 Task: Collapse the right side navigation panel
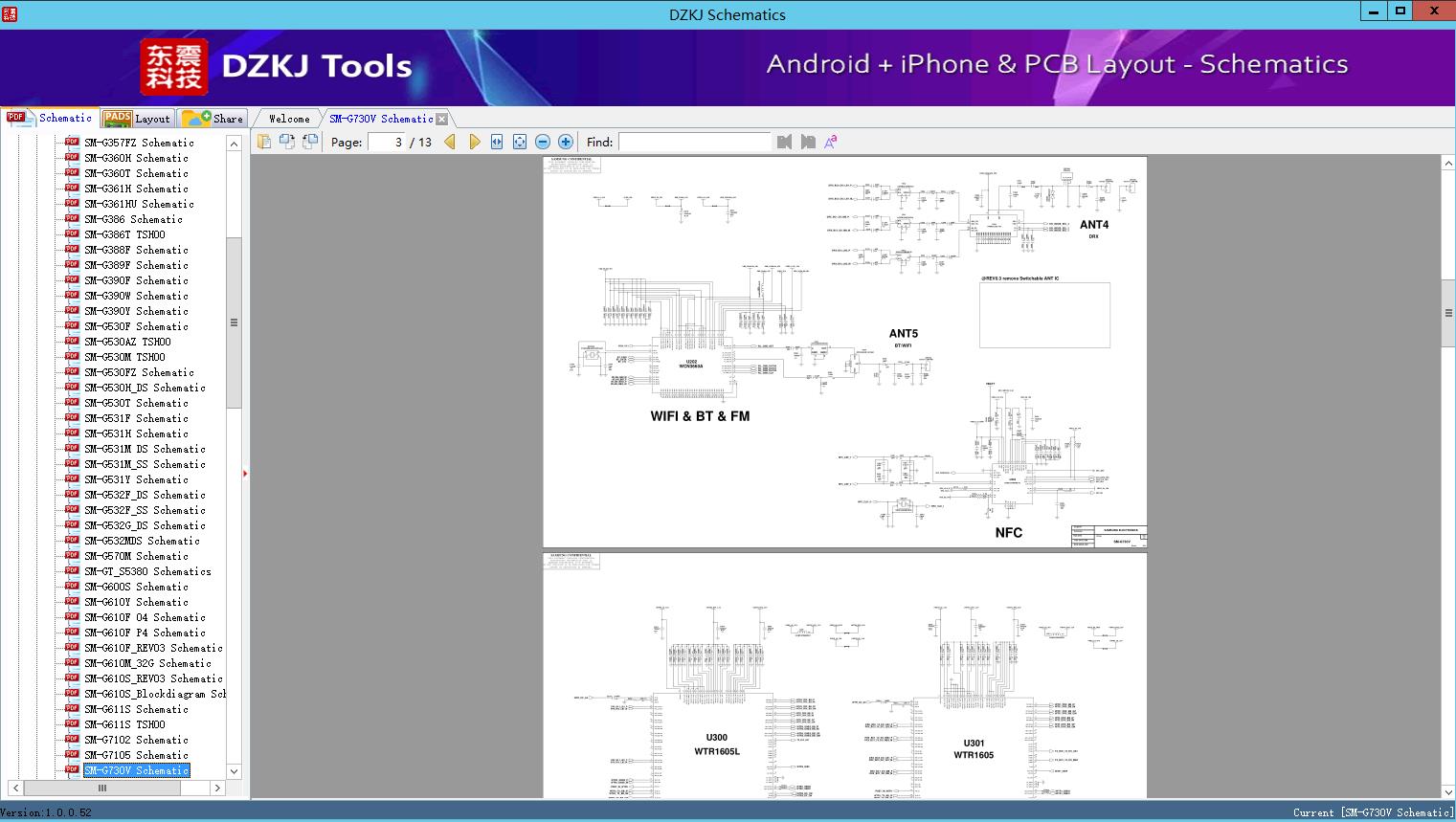(x=1448, y=311)
